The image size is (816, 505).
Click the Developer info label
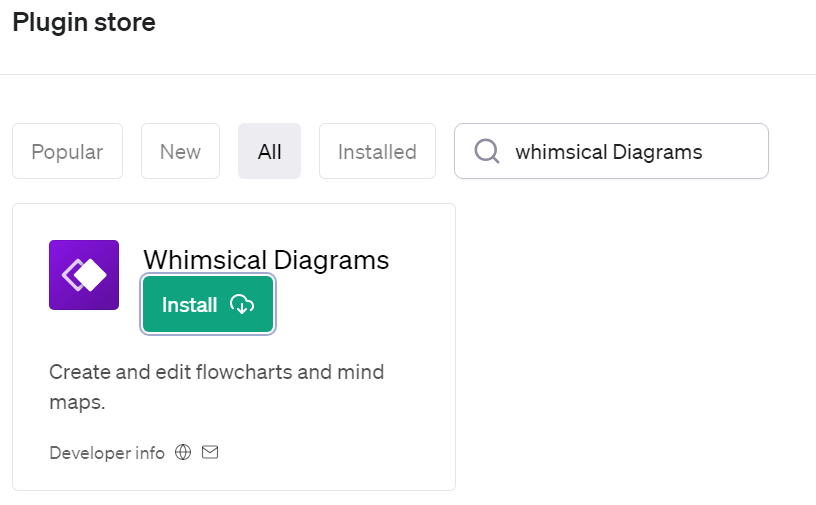point(107,453)
